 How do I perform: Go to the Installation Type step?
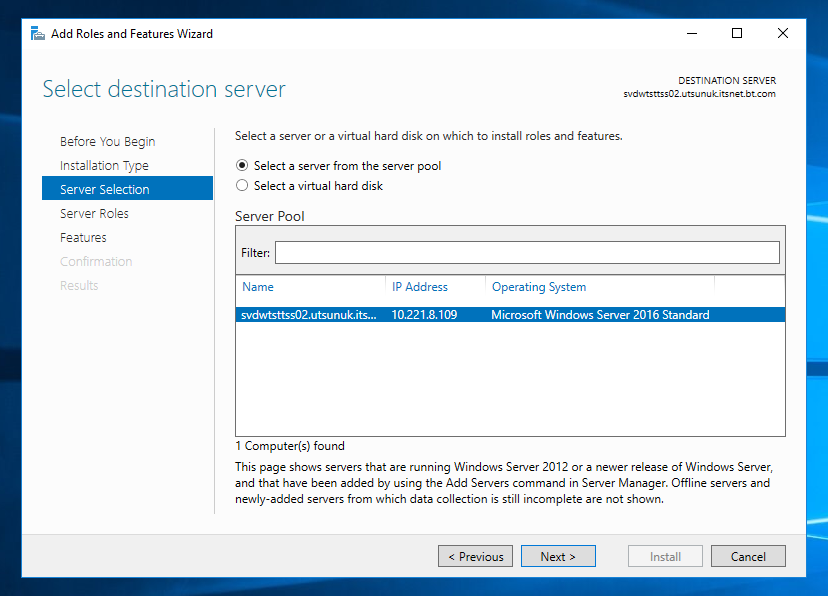point(105,165)
